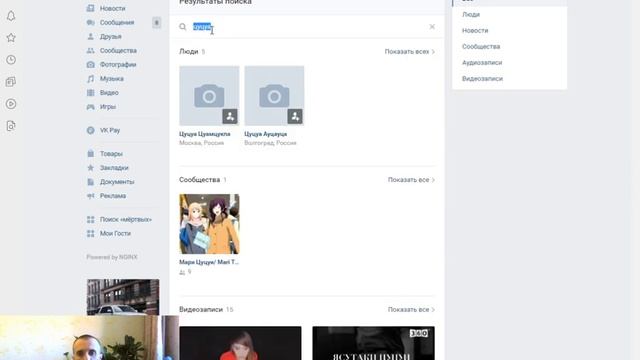Click the Товары bag icon
This screenshot has width=640, height=360.
pos(91,154)
